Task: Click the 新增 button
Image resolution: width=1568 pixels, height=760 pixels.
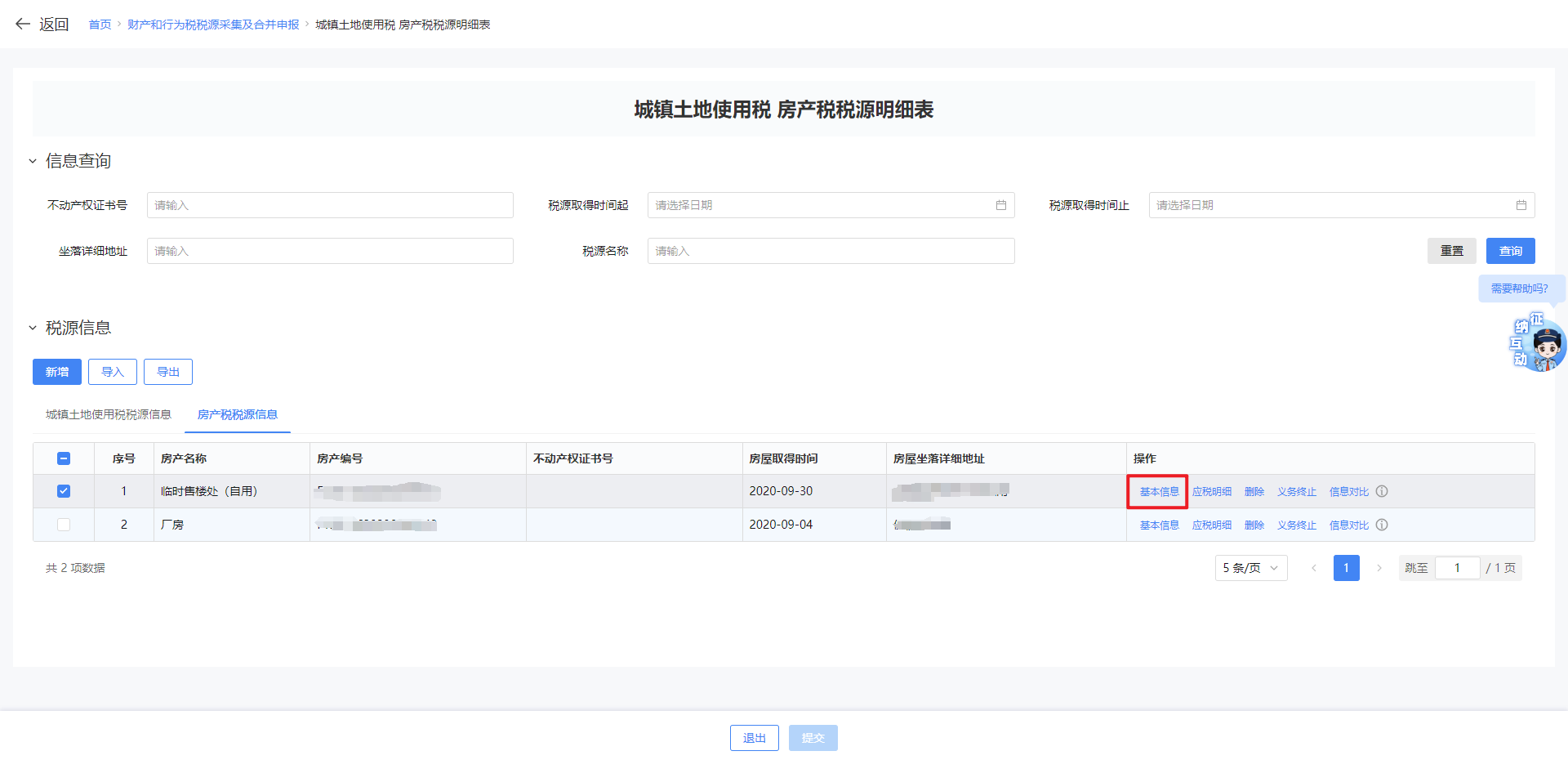Action: (57, 372)
